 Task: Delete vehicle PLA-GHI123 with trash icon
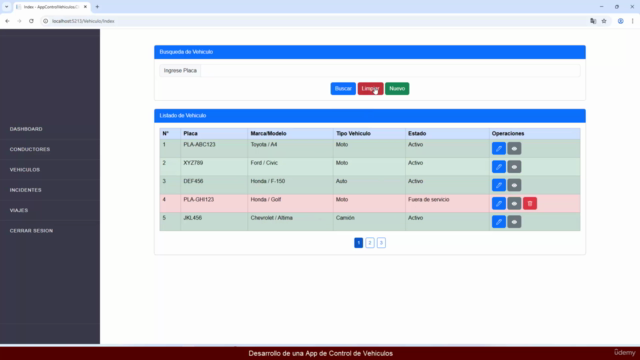(x=530, y=204)
